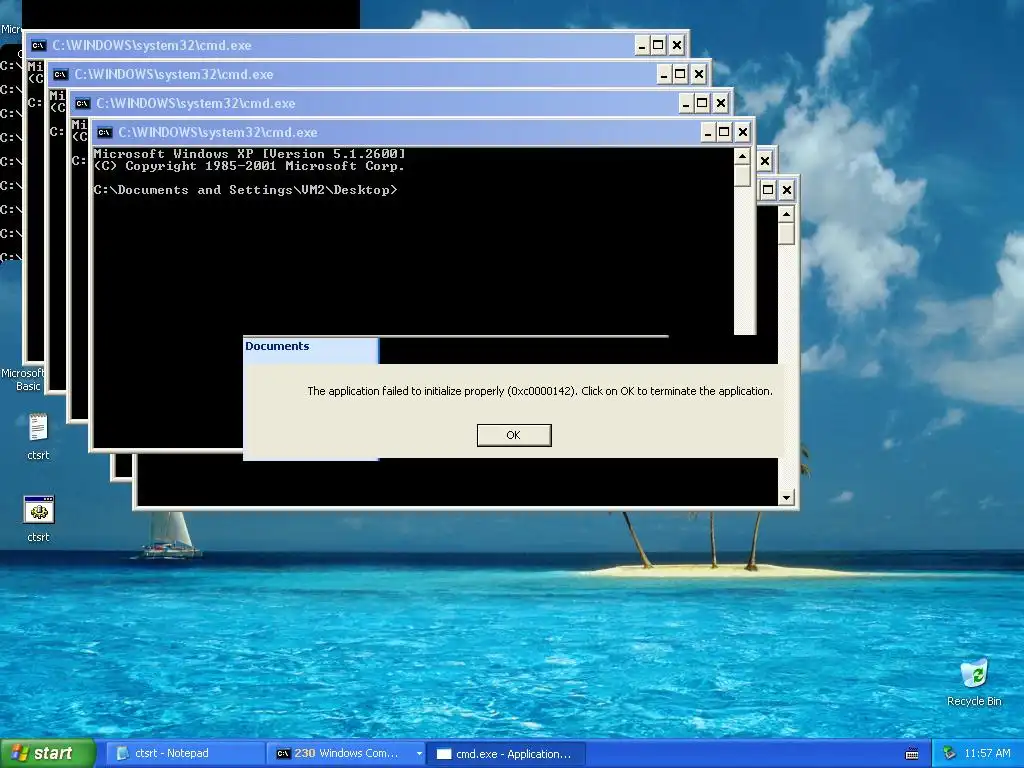The height and width of the screenshot is (768, 1024).
Task: Minimize third cmd.exe window from the back
Action: coord(686,103)
